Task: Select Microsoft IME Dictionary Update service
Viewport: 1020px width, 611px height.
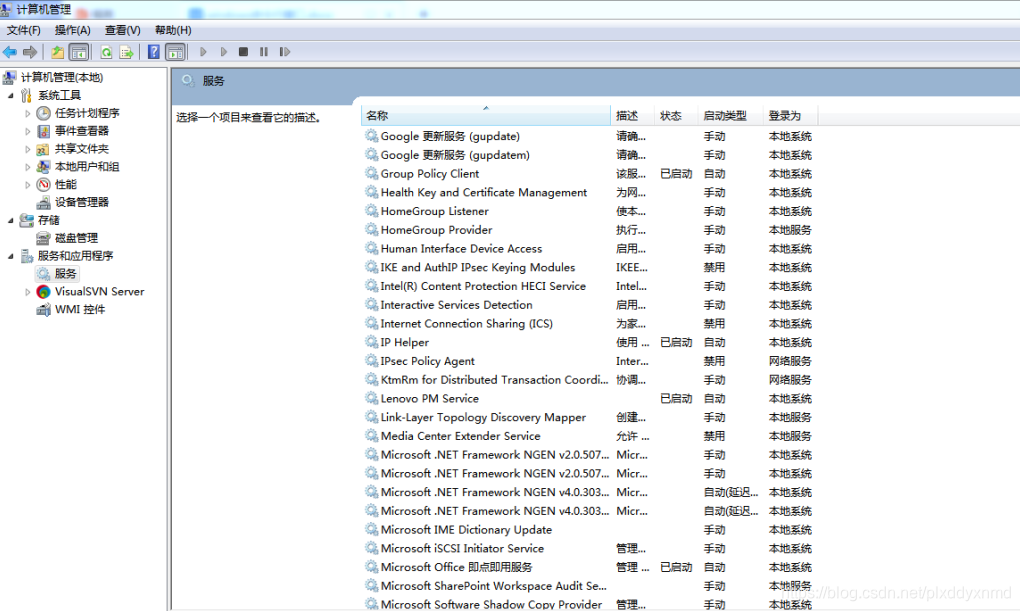Action: click(466, 530)
